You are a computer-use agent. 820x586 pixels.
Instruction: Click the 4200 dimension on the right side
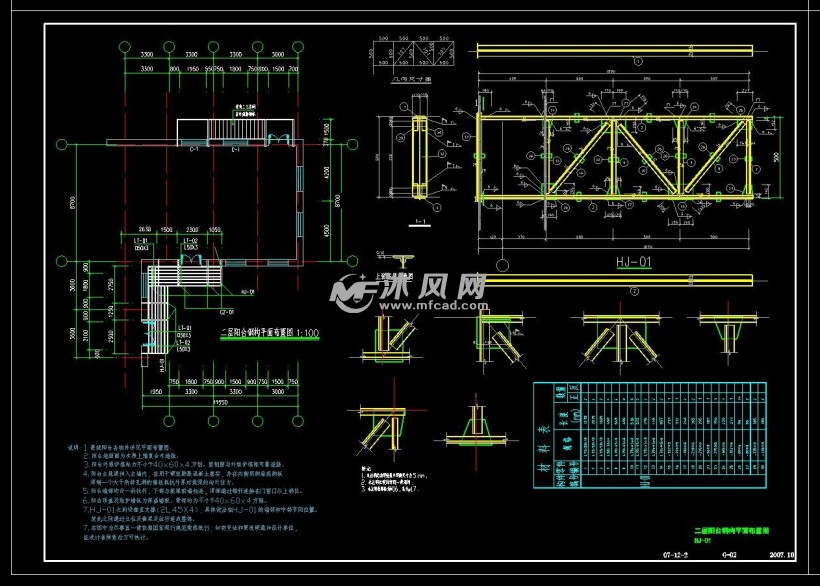[327, 174]
